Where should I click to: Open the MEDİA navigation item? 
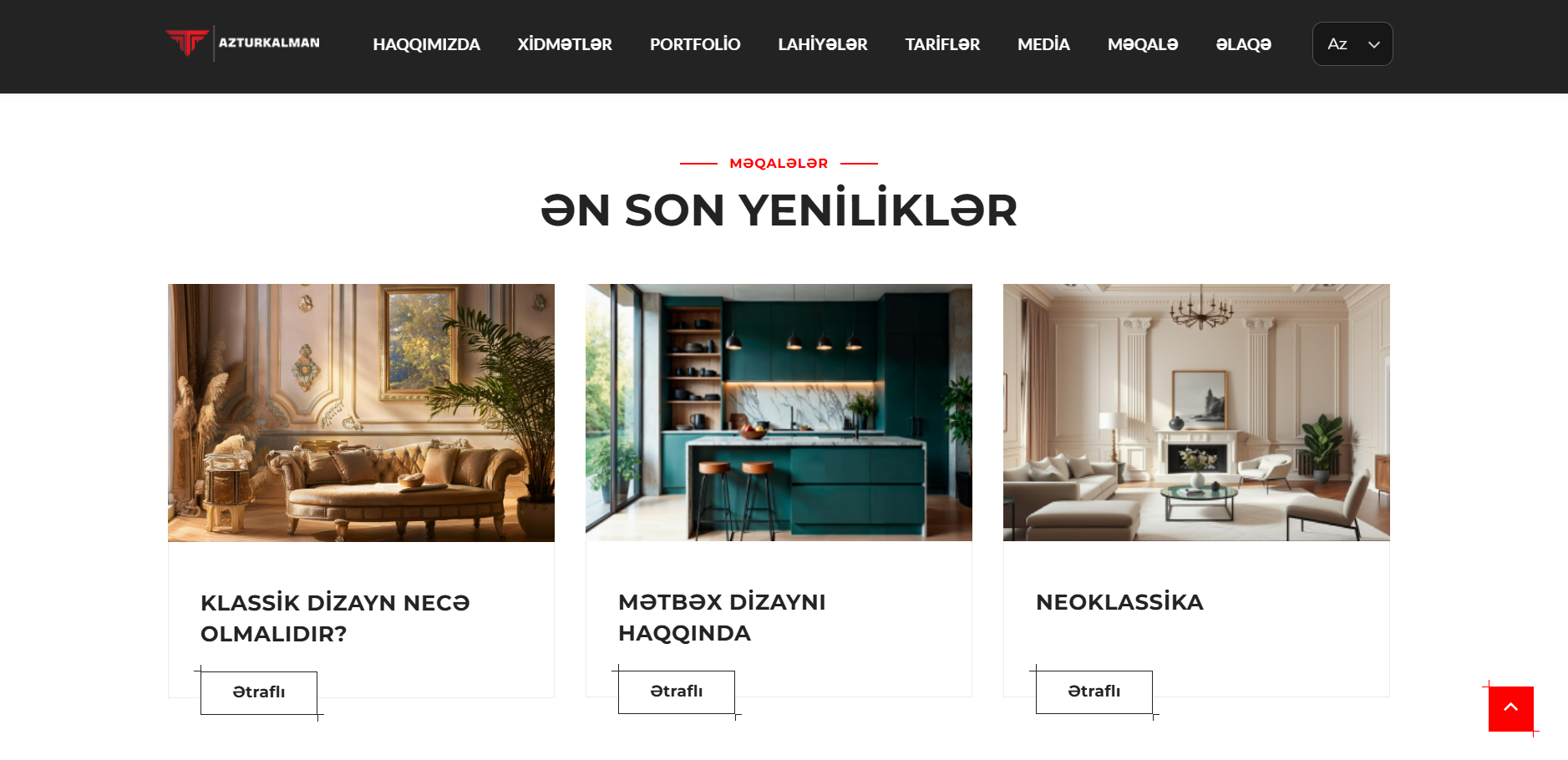coord(1043,44)
